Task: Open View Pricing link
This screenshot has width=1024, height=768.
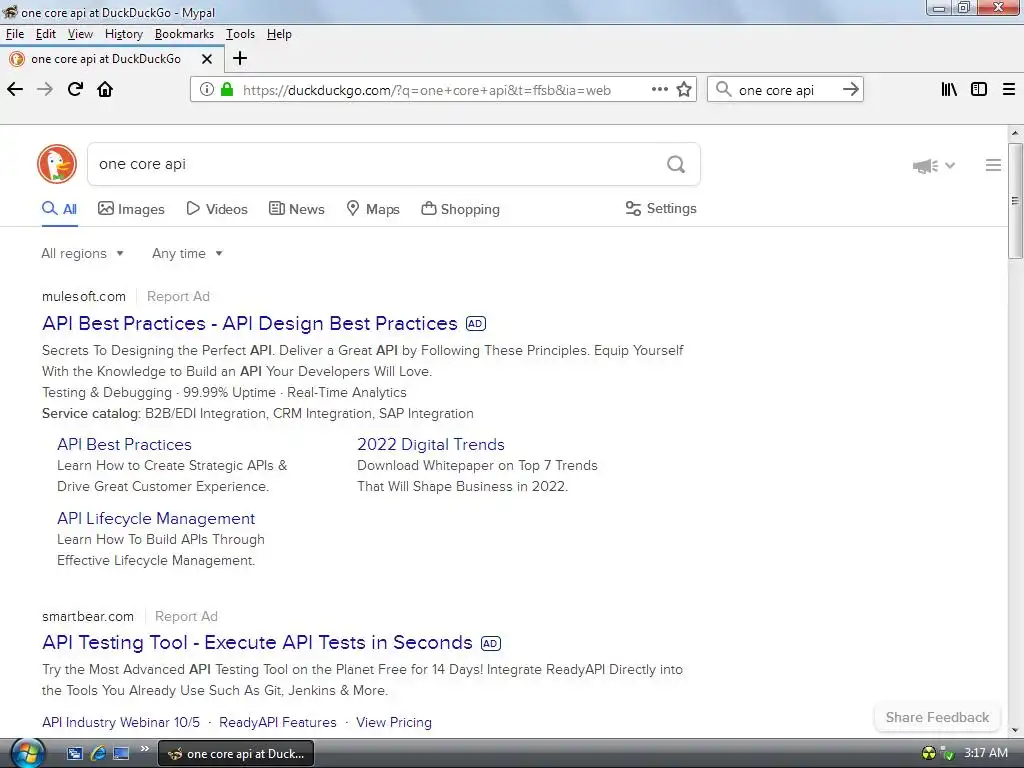Action: pos(394,722)
